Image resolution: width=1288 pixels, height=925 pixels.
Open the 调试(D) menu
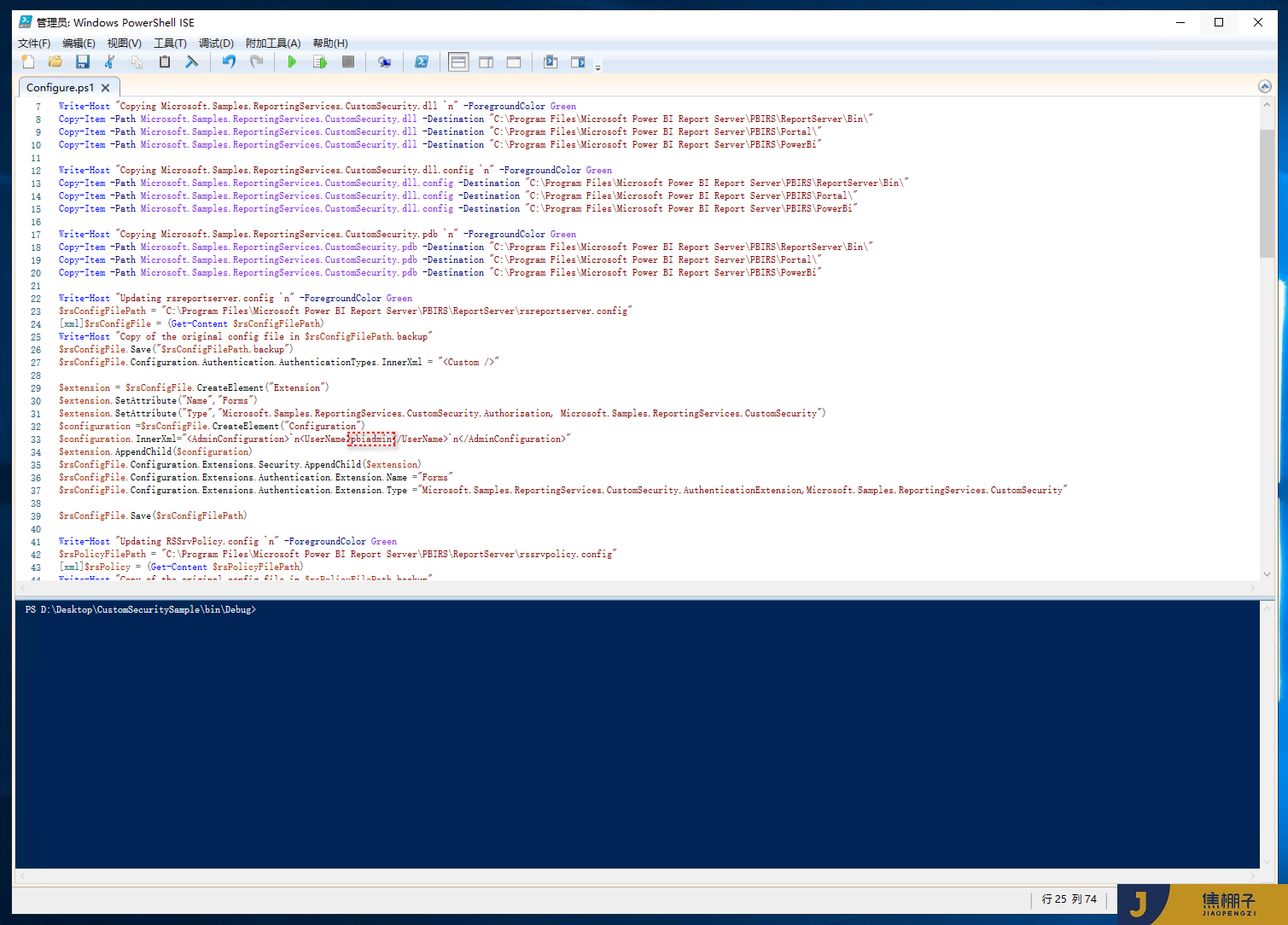click(x=216, y=43)
